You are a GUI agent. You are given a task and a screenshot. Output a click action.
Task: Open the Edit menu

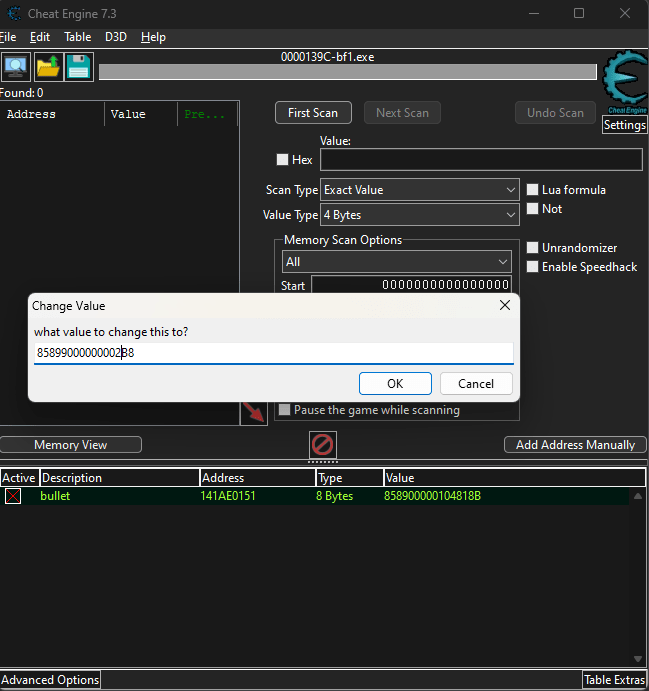click(x=40, y=37)
